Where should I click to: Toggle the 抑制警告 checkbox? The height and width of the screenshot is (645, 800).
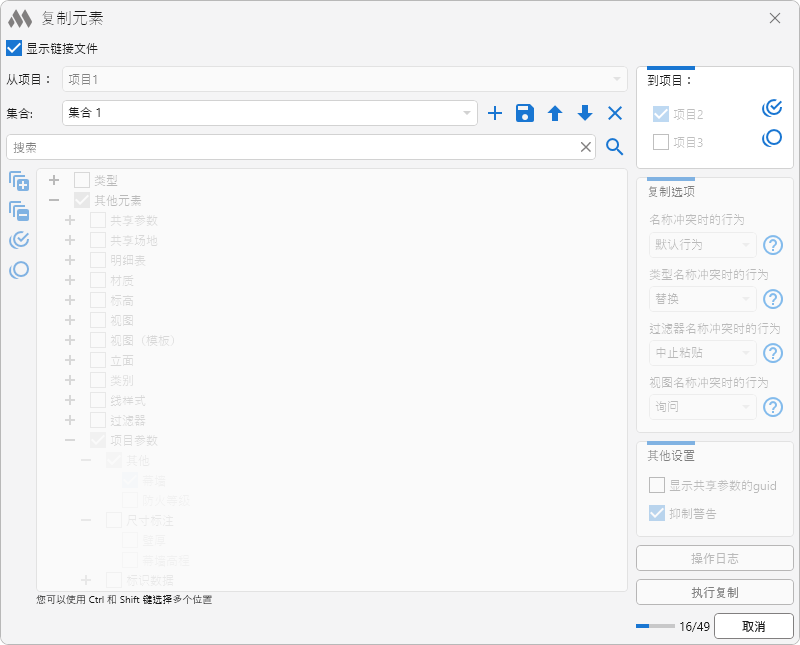(x=657, y=513)
